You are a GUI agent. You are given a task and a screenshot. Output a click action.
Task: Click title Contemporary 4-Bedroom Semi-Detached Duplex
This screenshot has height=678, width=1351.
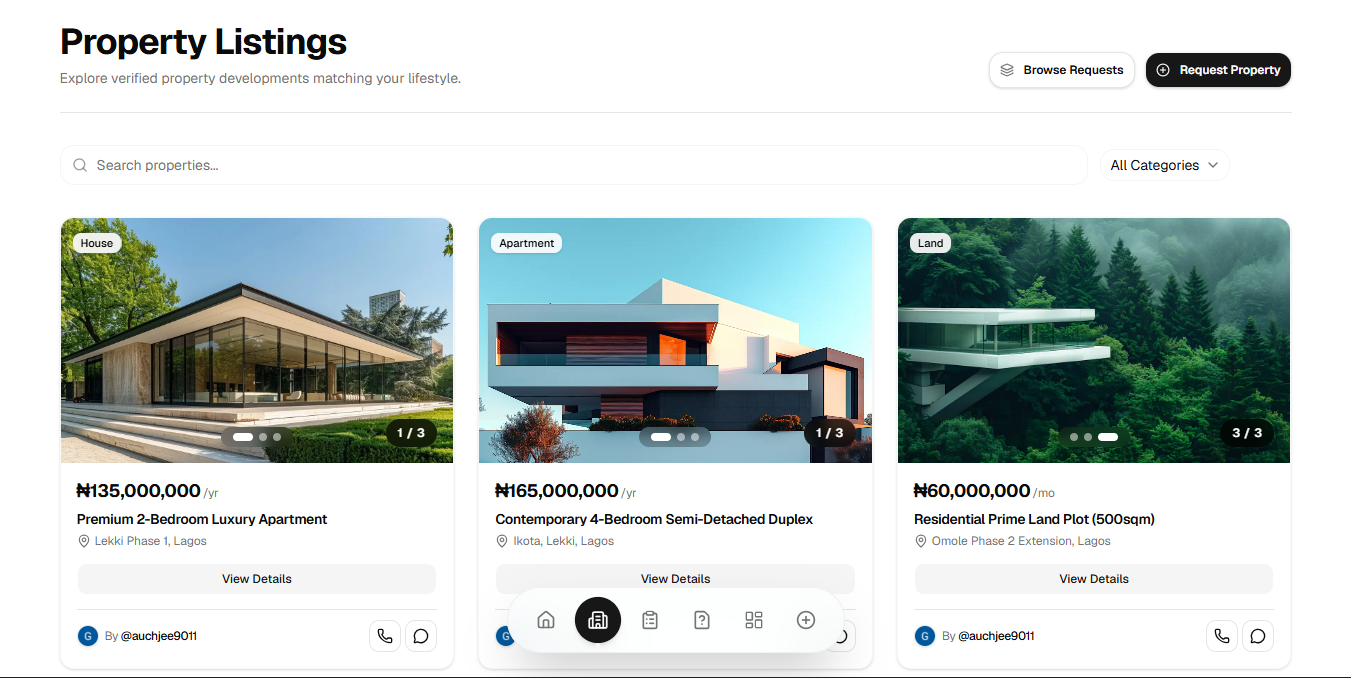tap(654, 519)
